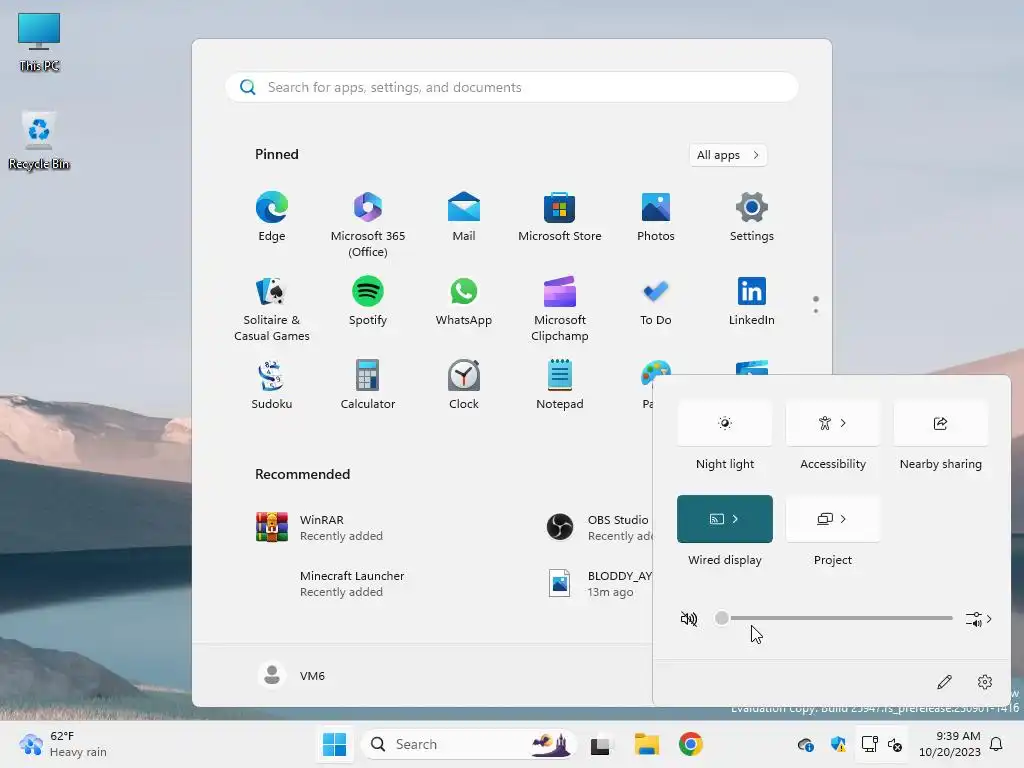1024x768 pixels.
Task: Toggle Nearby sharing quick setting
Action: click(x=940, y=423)
